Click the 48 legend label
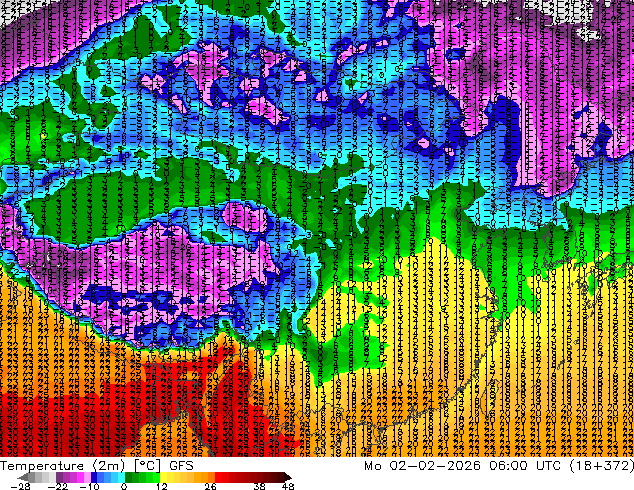This screenshot has height=490, width=634. pos(288,486)
